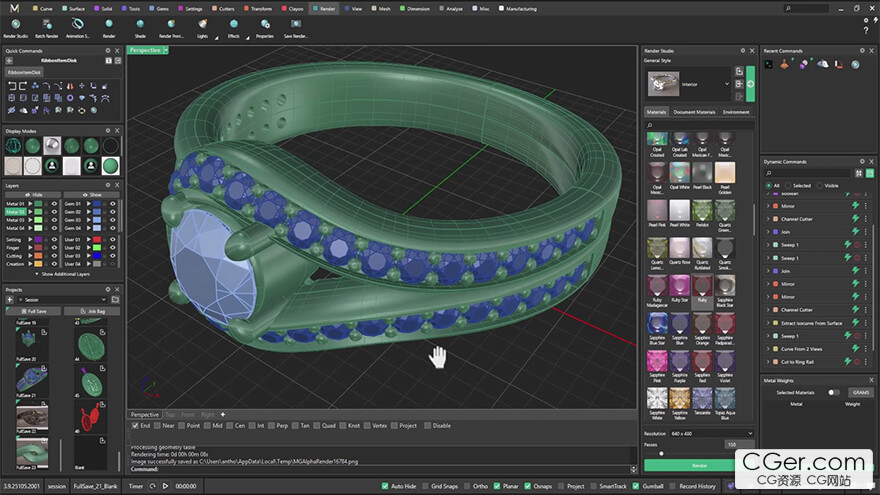Flip the Selected Materials toggle switch
Viewport: 880px width, 495px height.
tap(834, 392)
